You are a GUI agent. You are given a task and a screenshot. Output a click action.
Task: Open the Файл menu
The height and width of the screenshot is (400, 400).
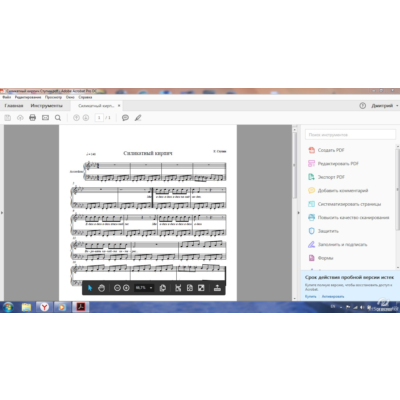[x=7, y=97]
